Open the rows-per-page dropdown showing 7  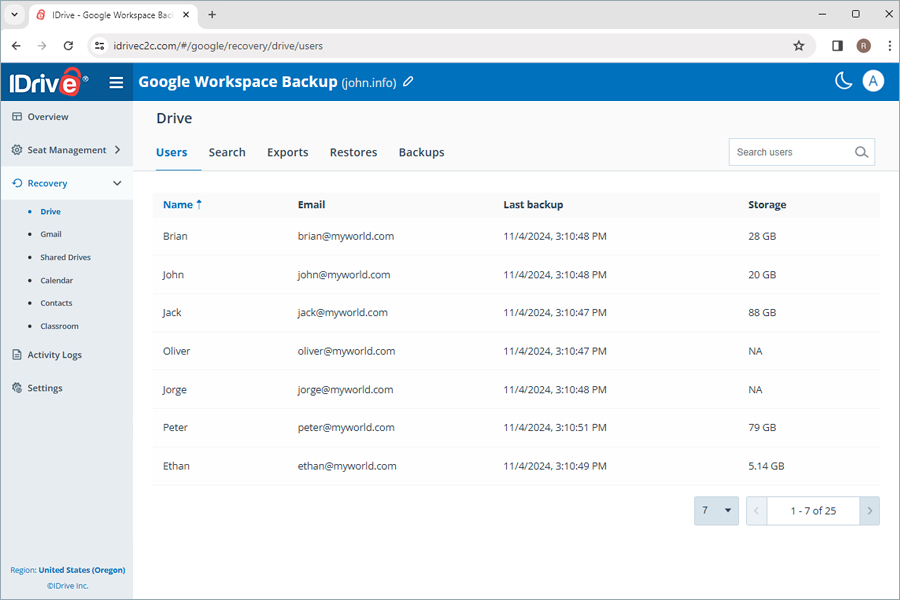716,510
